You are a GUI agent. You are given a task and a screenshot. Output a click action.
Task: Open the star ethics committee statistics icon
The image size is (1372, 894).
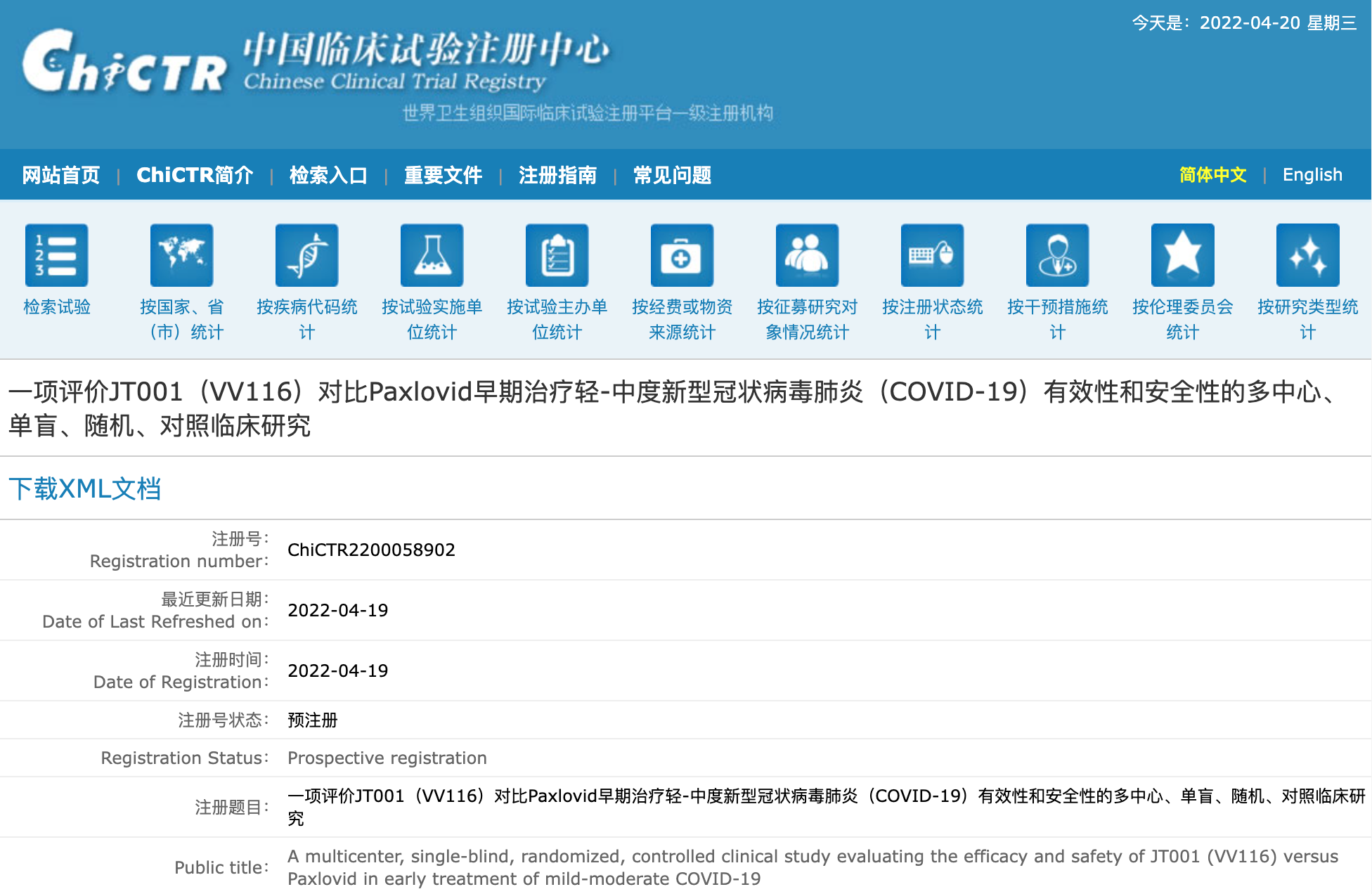pos(1182,255)
